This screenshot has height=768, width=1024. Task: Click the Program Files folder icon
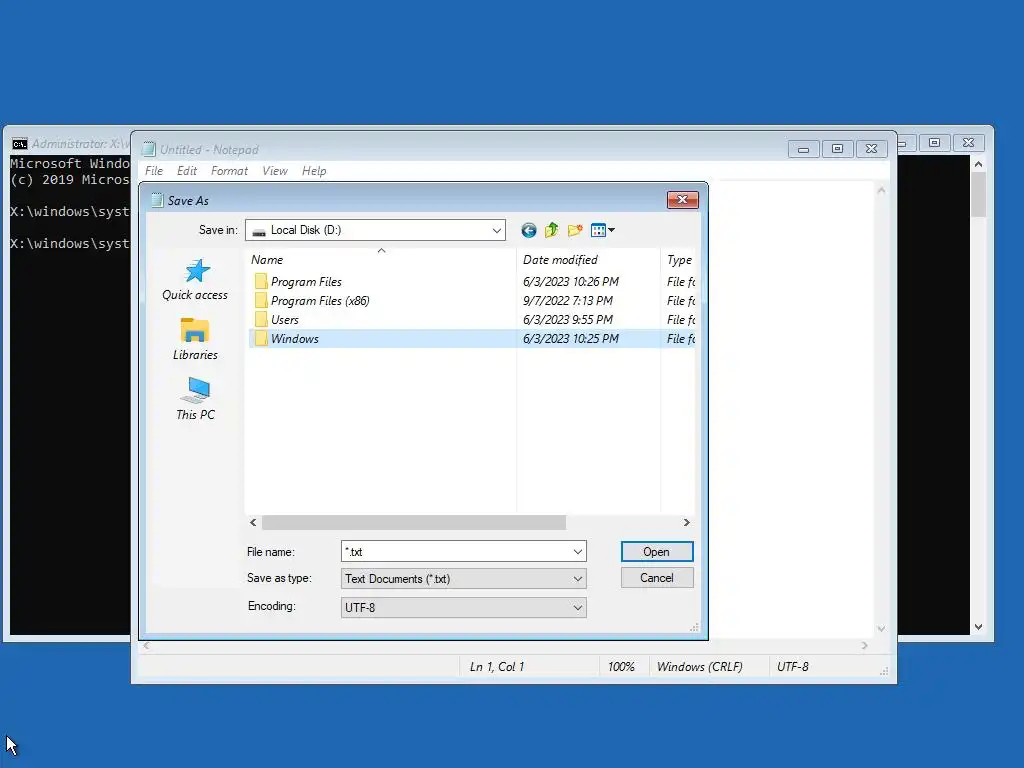point(261,281)
